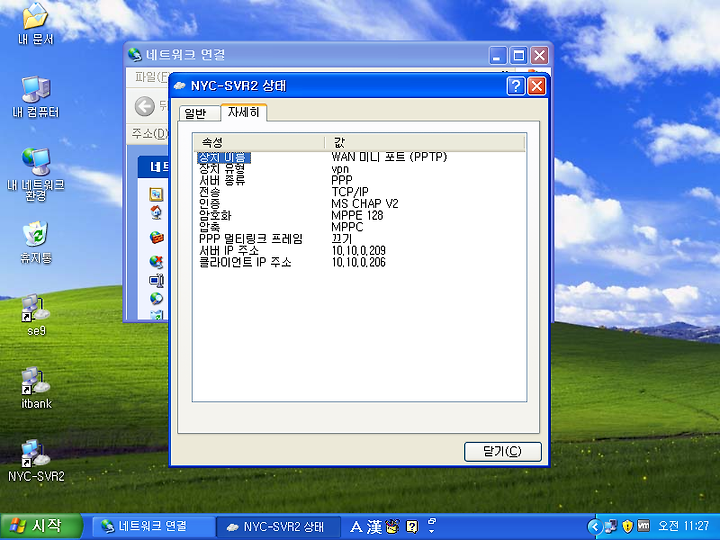Click the NYC-SVR2 상태 taskbar button
The height and width of the screenshot is (540, 720).
278,526
